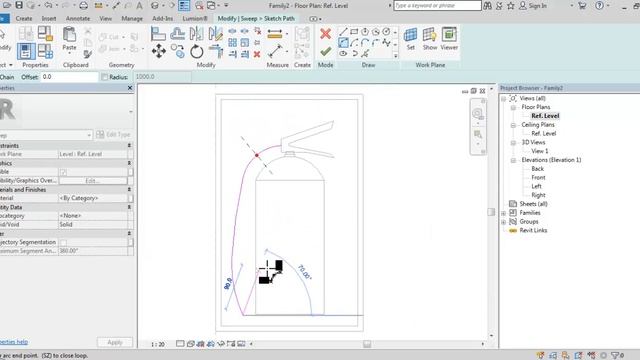Choose the Circle draw tool
Image resolution: width=640 pixels, height=360 pixels.
[386, 32]
